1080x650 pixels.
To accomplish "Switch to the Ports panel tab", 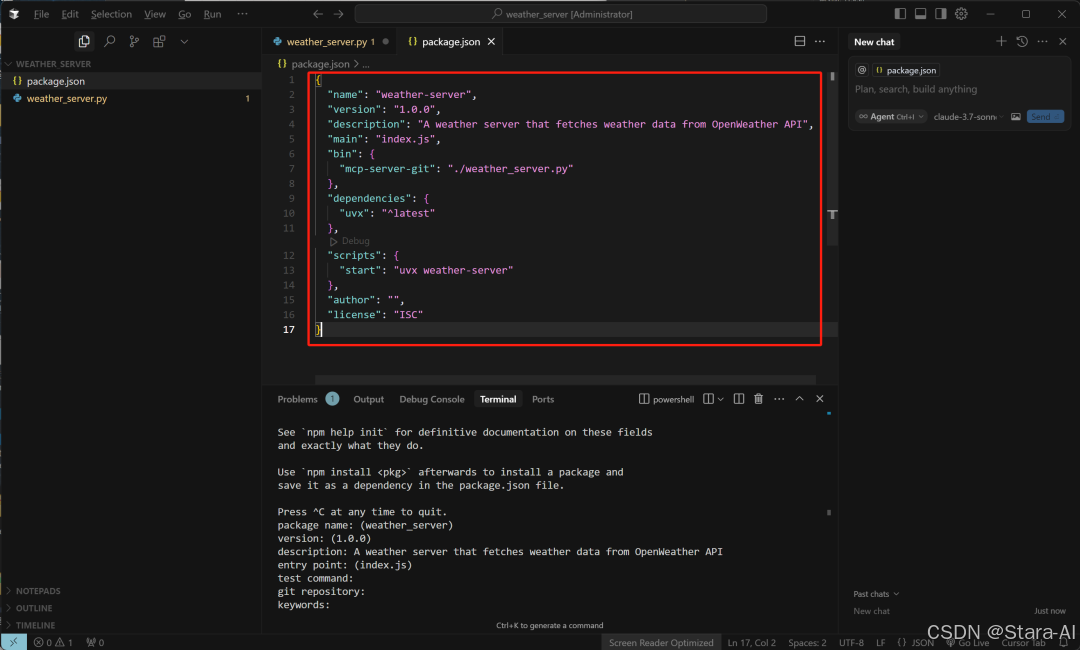I will [543, 399].
